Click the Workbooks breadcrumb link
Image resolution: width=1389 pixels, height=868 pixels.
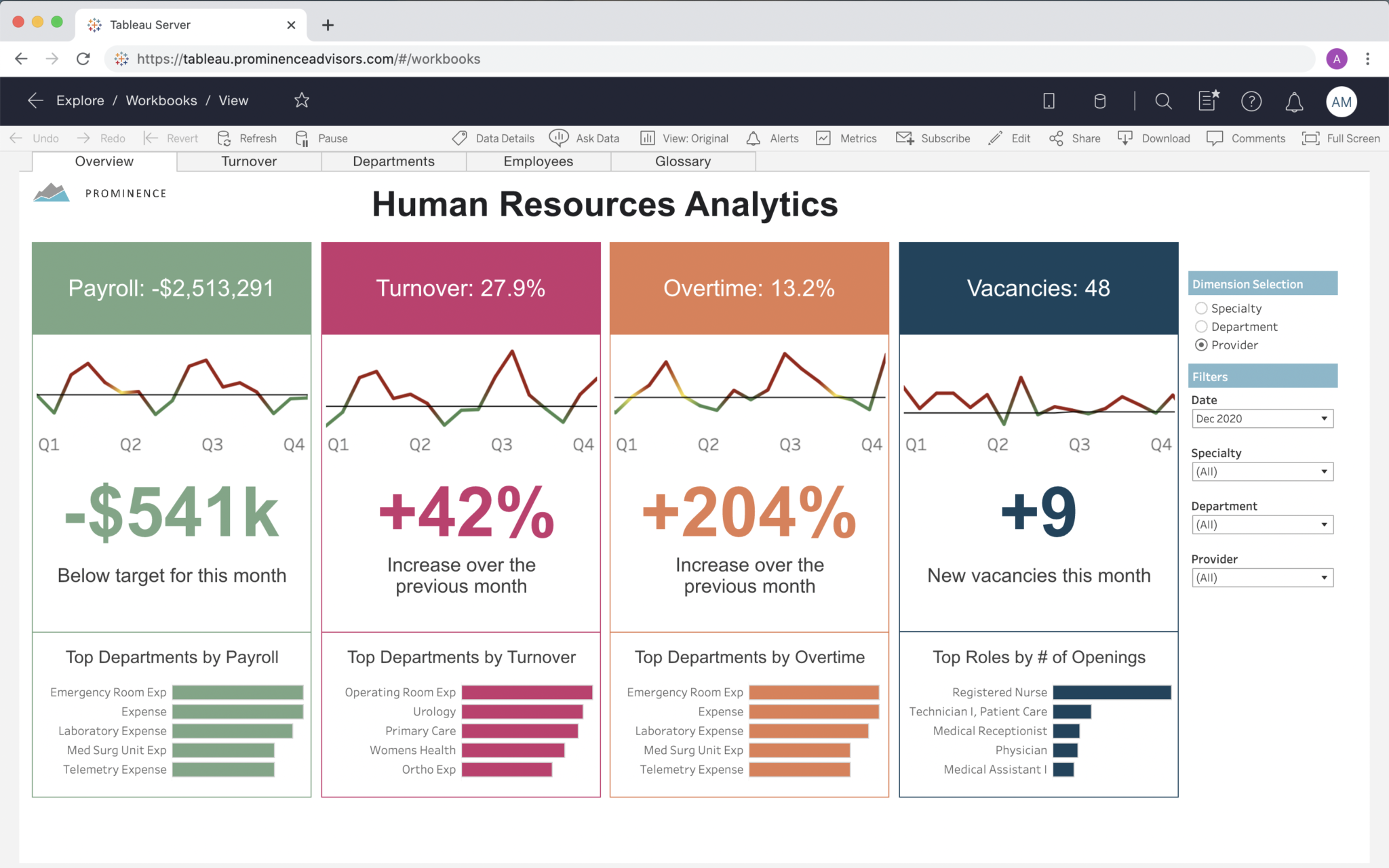pos(161,100)
